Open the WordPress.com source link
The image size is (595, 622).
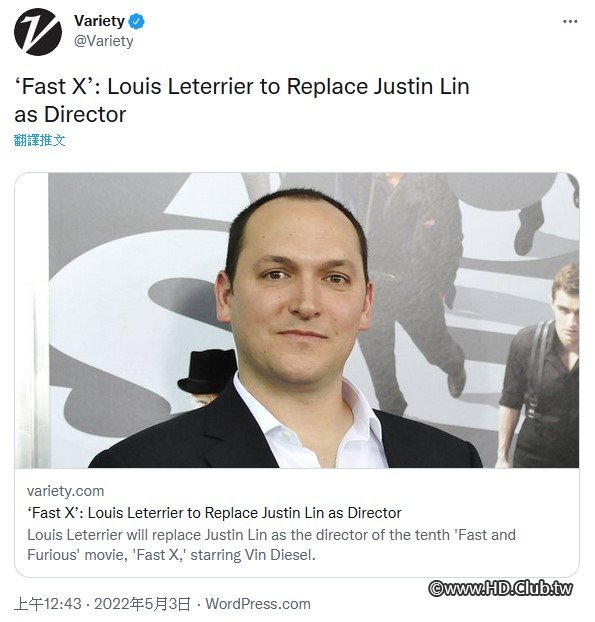pos(258,604)
